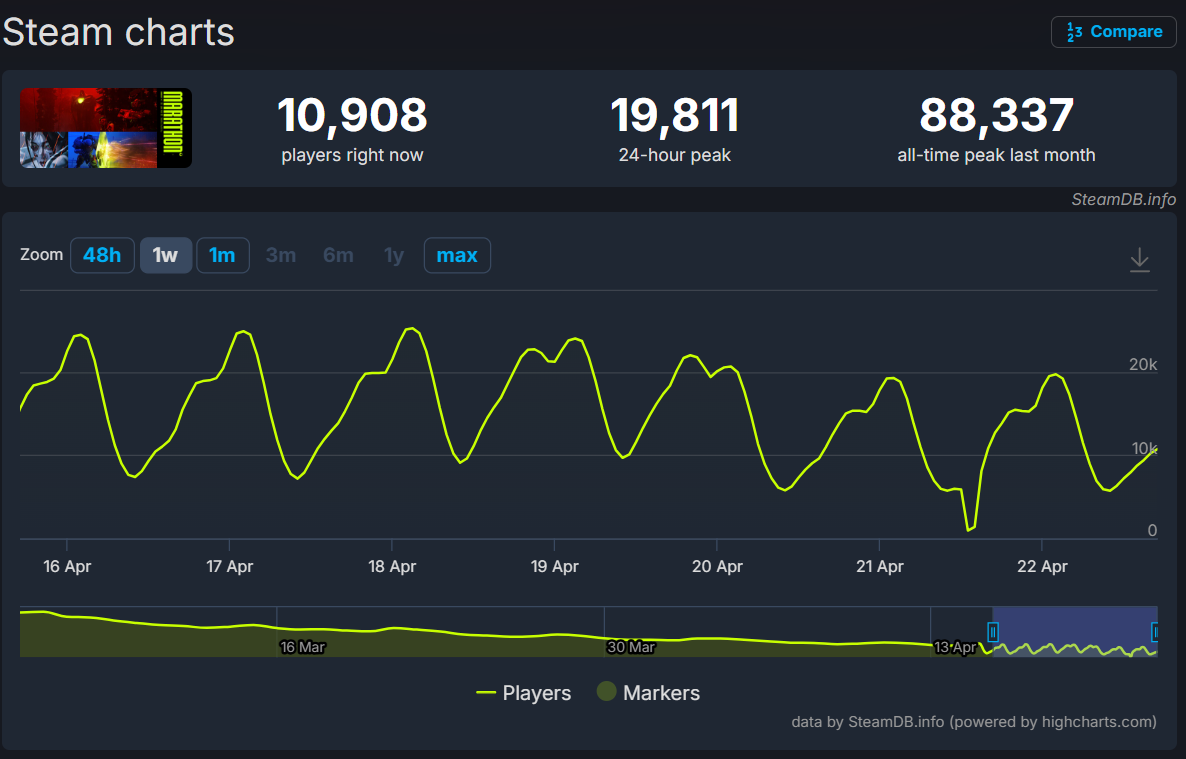
Task: Click the Marathon game thumbnail
Action: (105, 128)
